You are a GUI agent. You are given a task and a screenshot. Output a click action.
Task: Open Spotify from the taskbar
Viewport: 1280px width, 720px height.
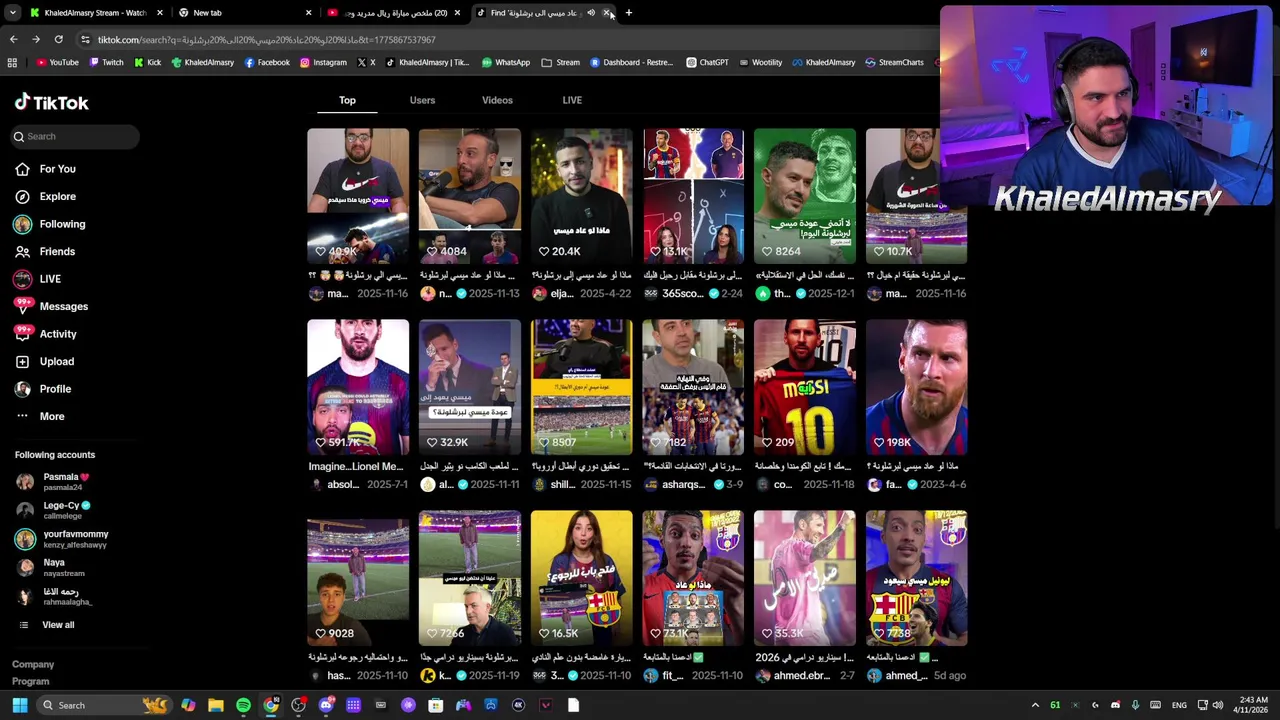pyautogui.click(x=243, y=705)
